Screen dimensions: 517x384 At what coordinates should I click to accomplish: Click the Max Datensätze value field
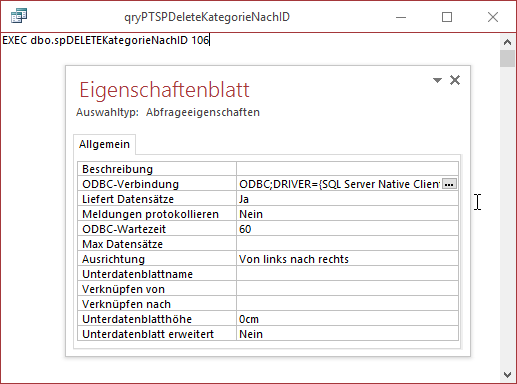click(347, 244)
